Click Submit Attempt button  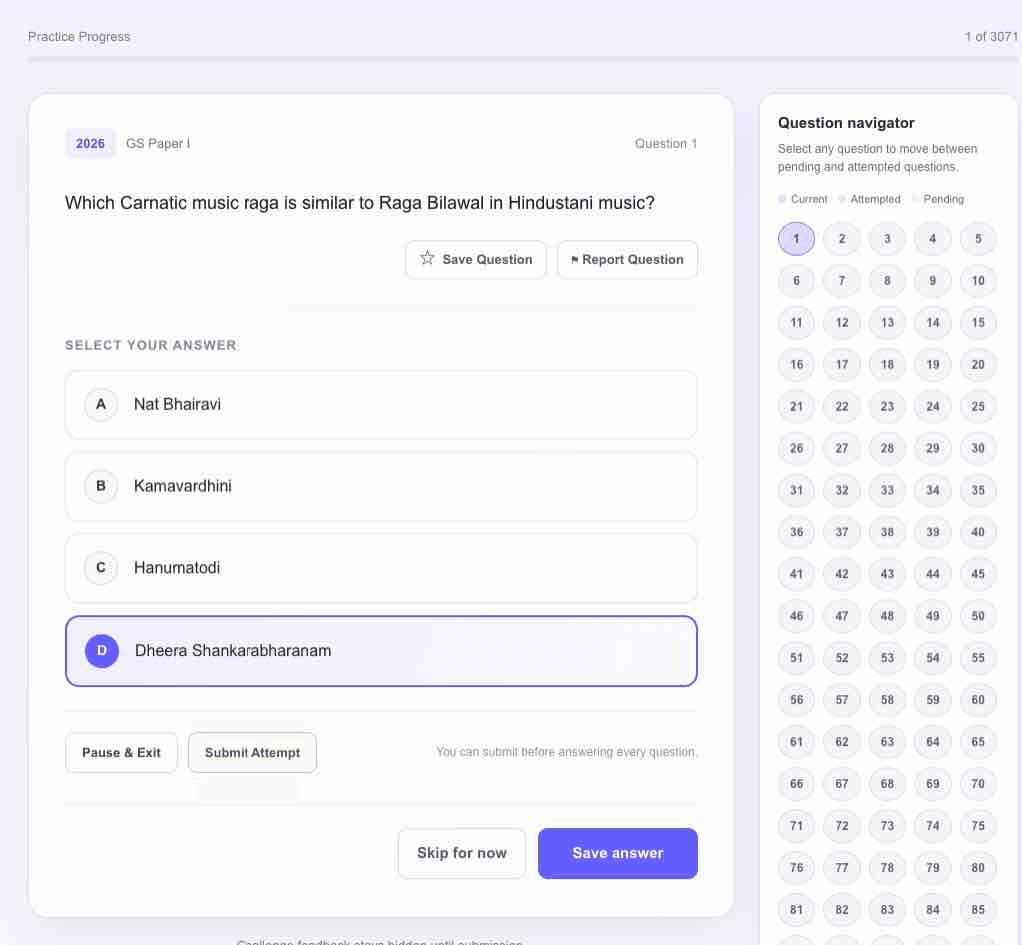[252, 753]
